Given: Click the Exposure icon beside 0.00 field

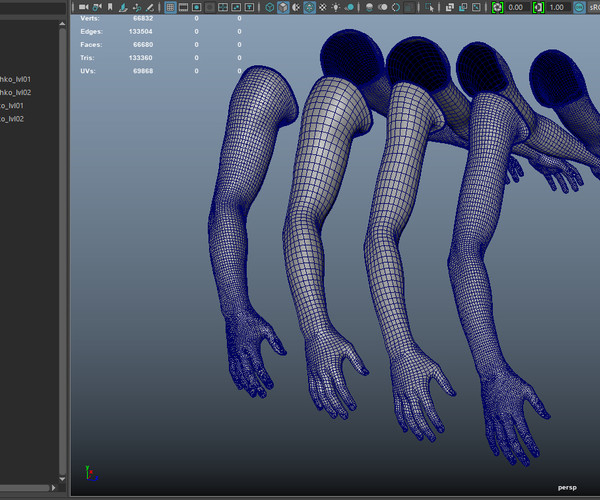Looking at the screenshot, I should pyautogui.click(x=497, y=7).
